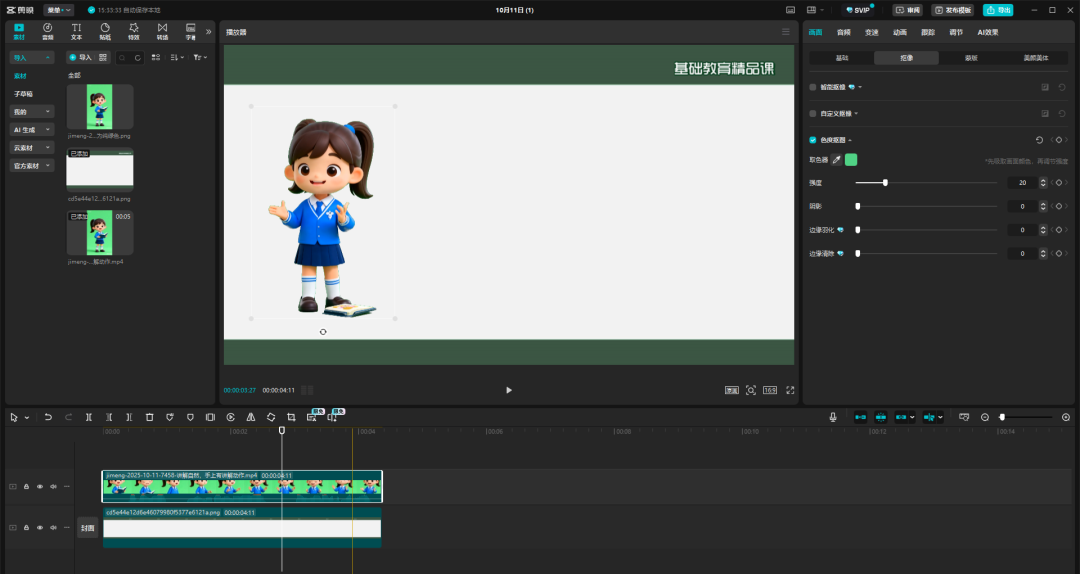The width and height of the screenshot is (1080, 574).
Task: Enter fullscreen preview in the player
Action: coord(790,390)
